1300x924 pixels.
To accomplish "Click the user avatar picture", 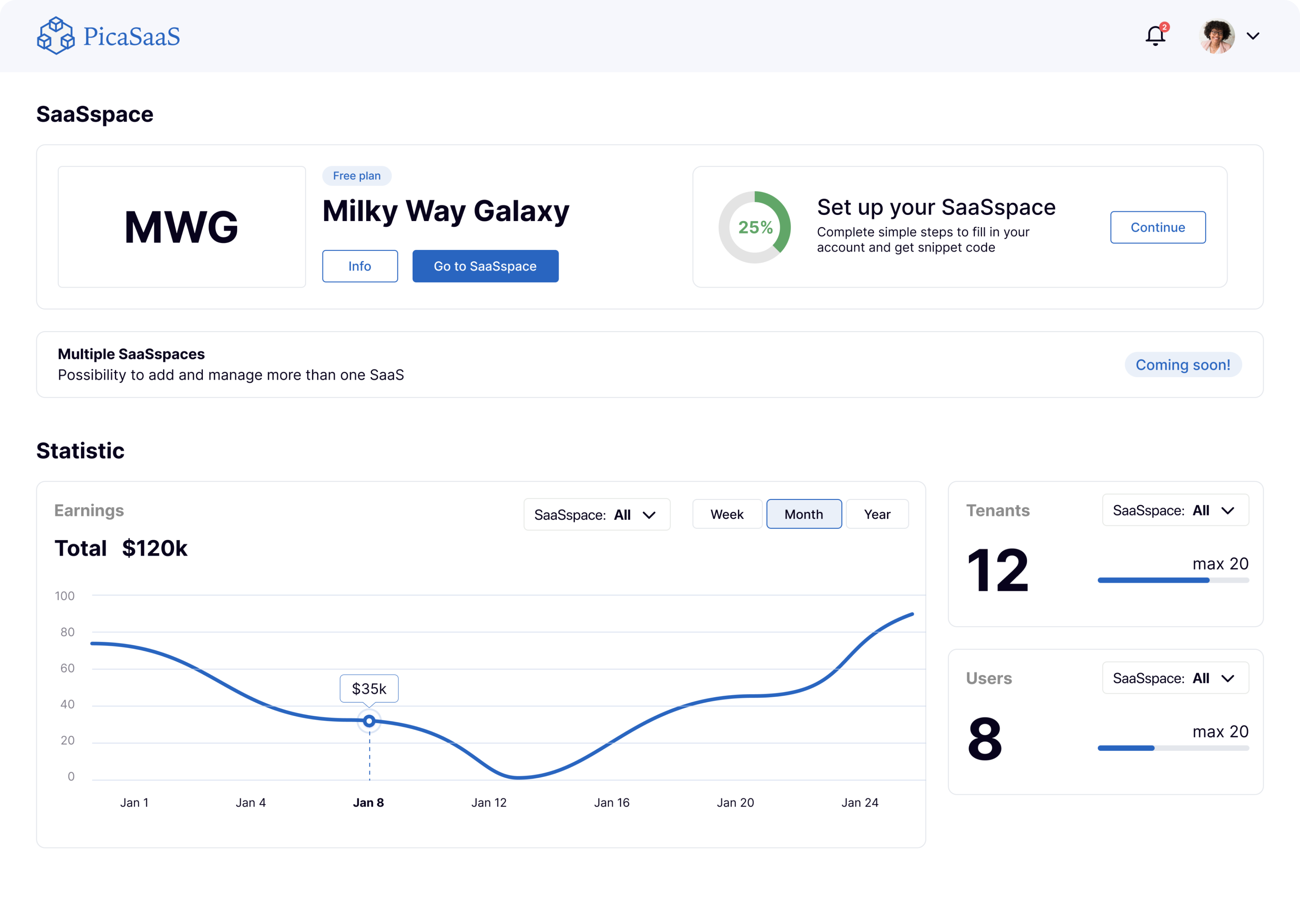I will (1217, 36).
